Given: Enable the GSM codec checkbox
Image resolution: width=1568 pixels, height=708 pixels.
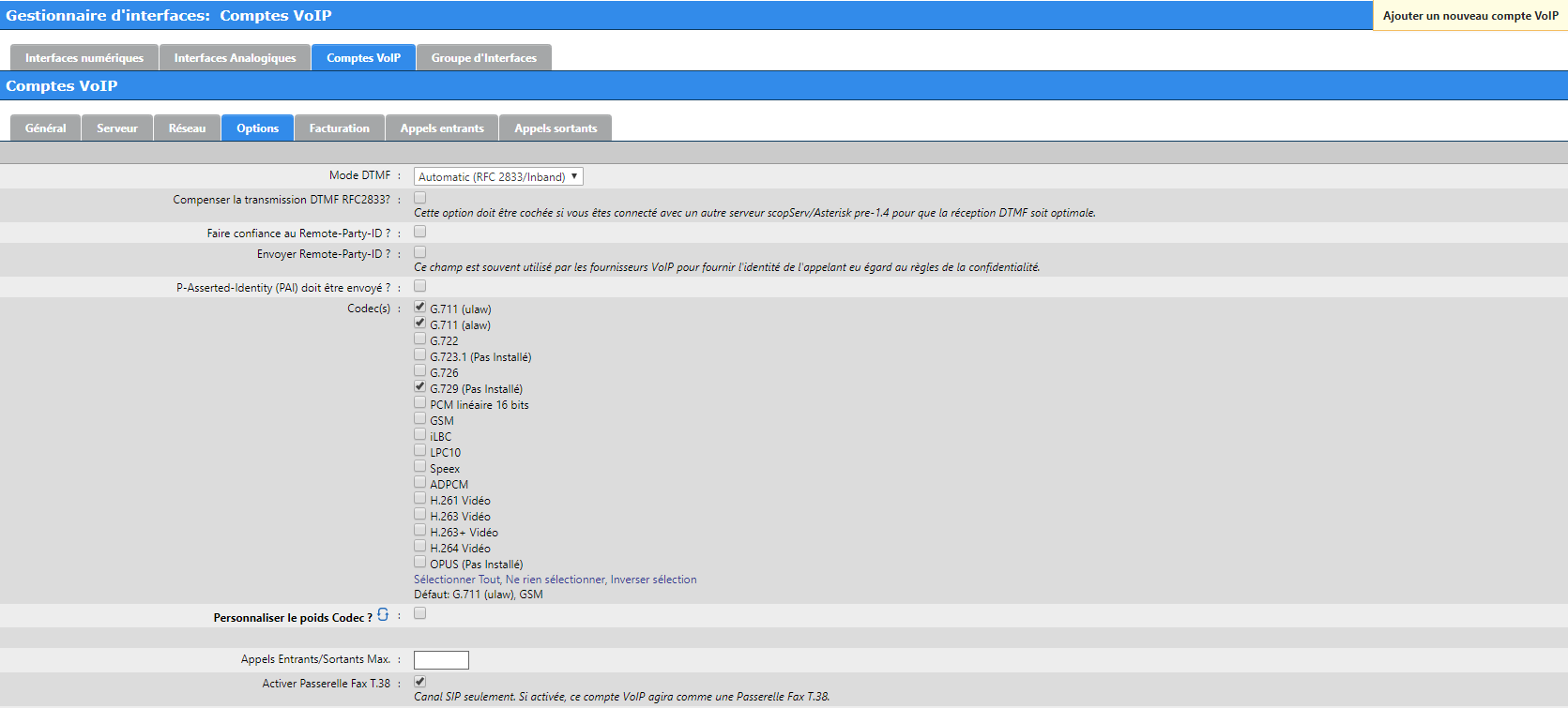Looking at the screenshot, I should tap(420, 419).
